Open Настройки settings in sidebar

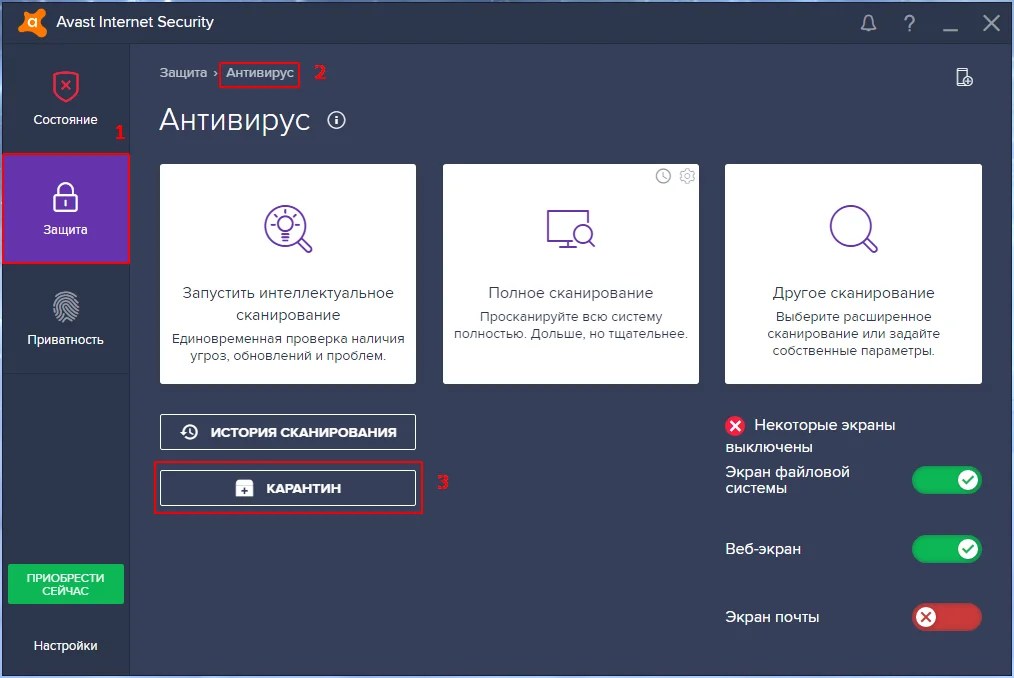click(x=65, y=645)
